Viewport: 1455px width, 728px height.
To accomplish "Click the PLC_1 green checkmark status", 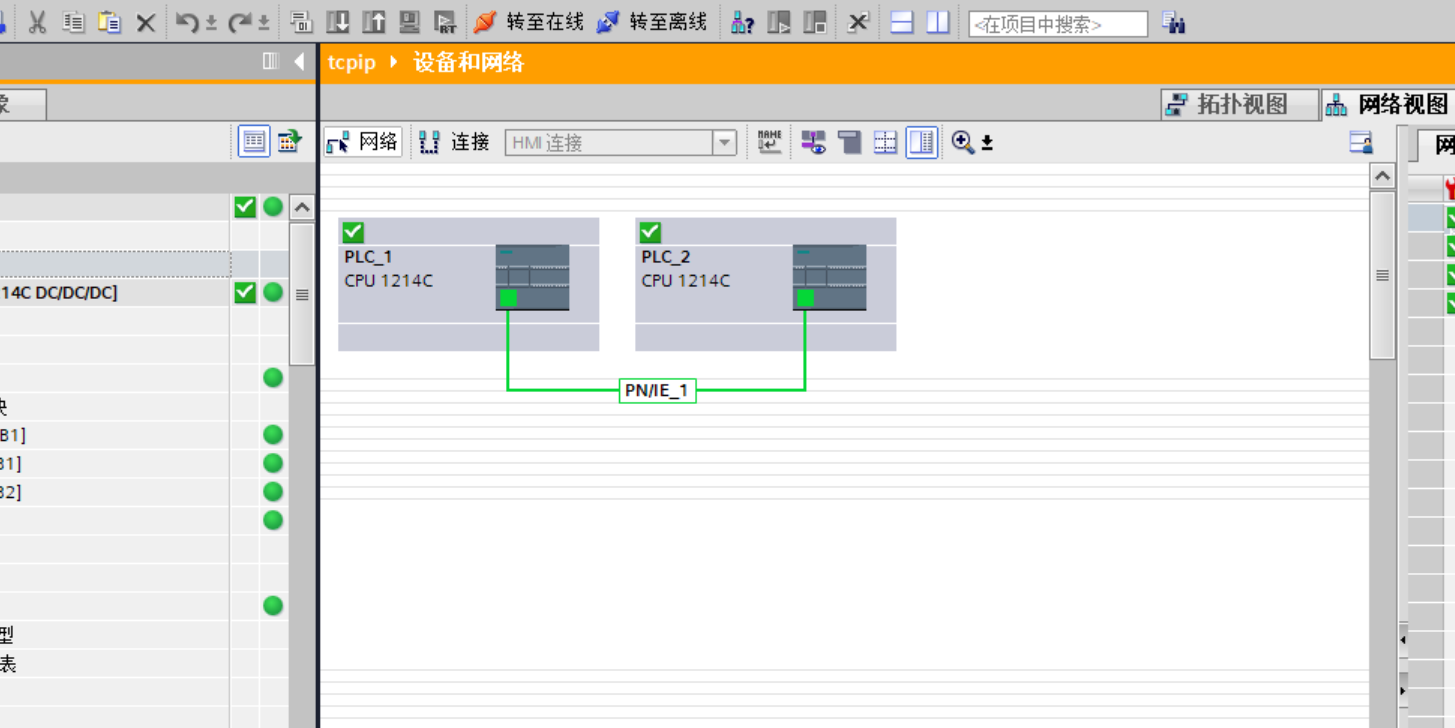I will [353, 232].
